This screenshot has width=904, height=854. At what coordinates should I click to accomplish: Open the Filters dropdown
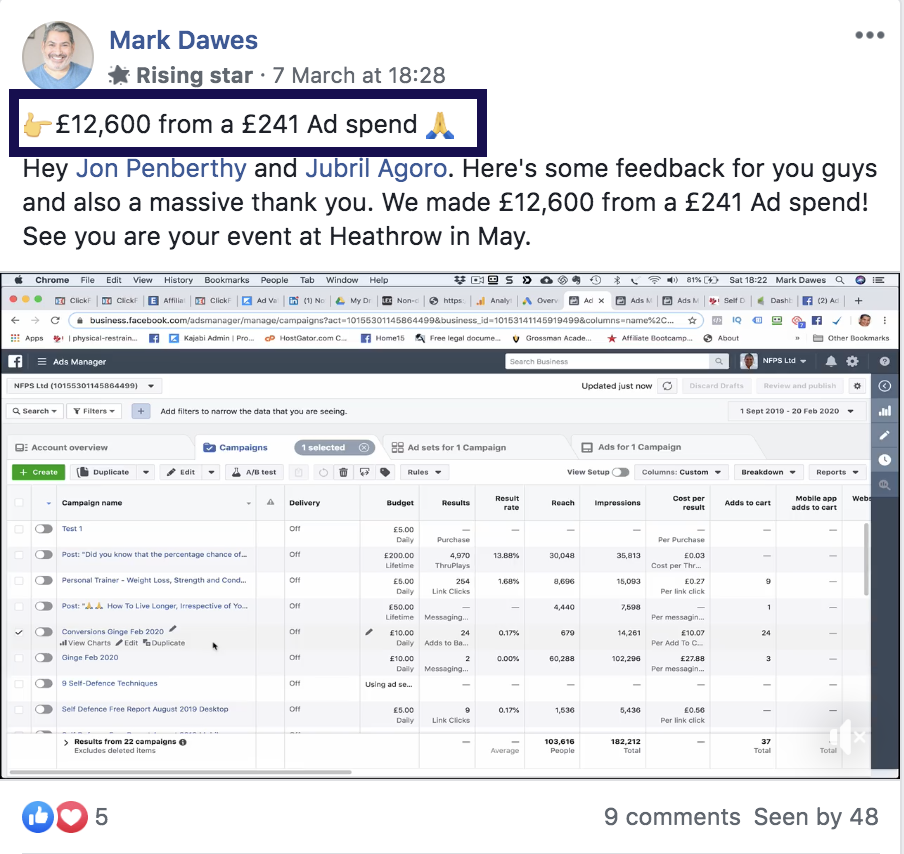click(x=94, y=411)
